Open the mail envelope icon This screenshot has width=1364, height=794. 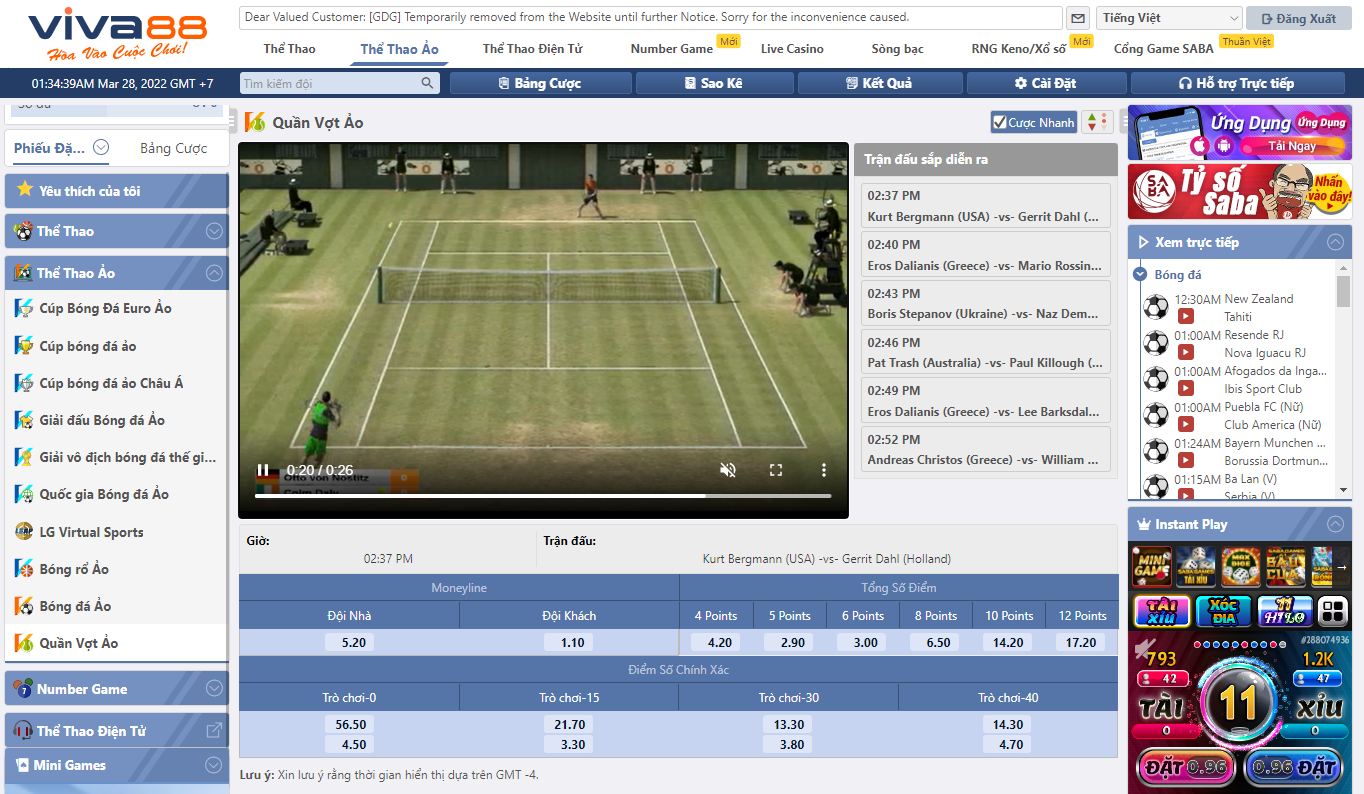1078,18
